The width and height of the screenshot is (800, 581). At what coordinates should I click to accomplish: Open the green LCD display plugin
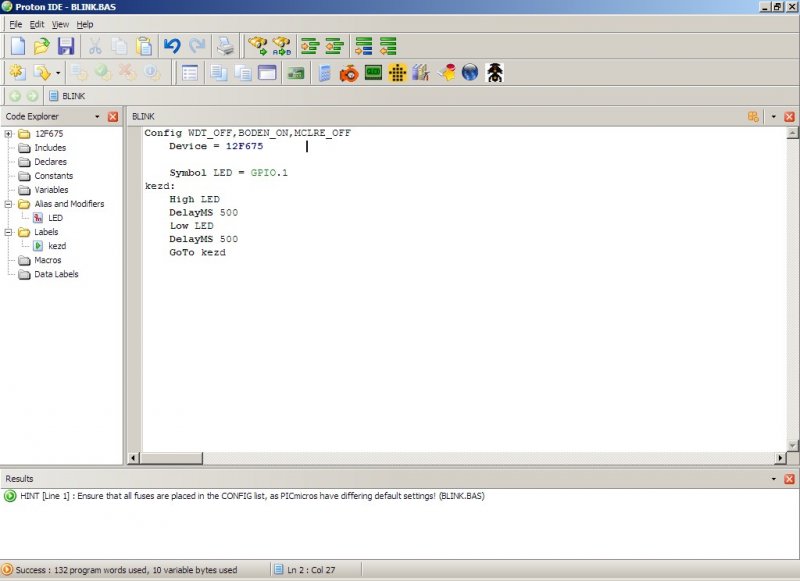373,73
